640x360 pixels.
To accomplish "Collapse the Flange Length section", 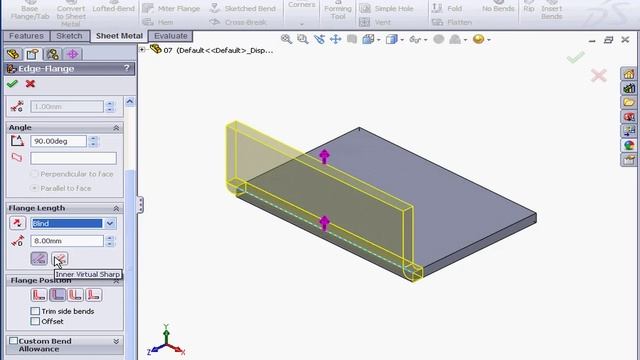I will 116,209.
